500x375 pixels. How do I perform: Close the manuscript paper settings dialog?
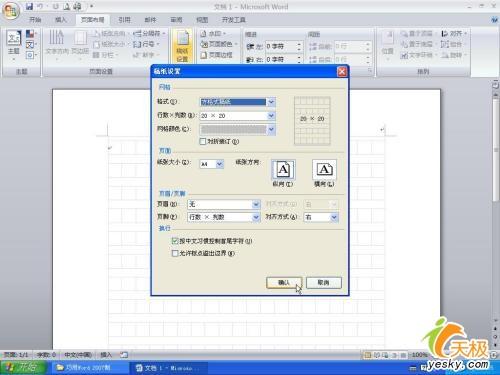pos(342,71)
